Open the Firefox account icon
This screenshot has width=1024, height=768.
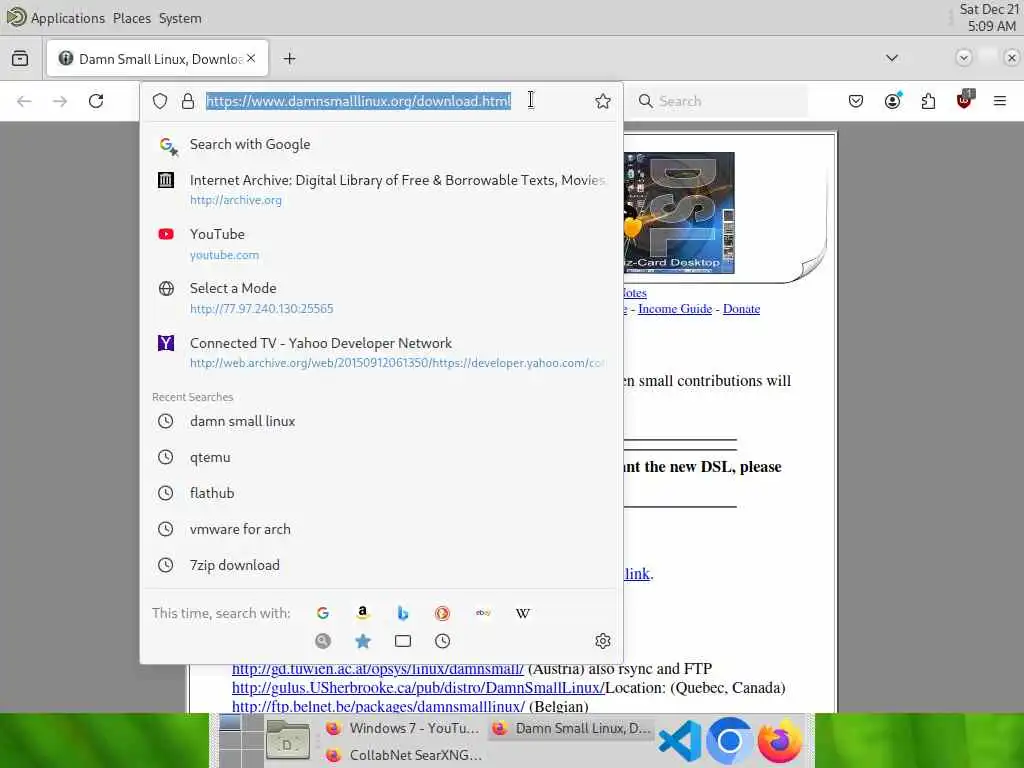(893, 101)
